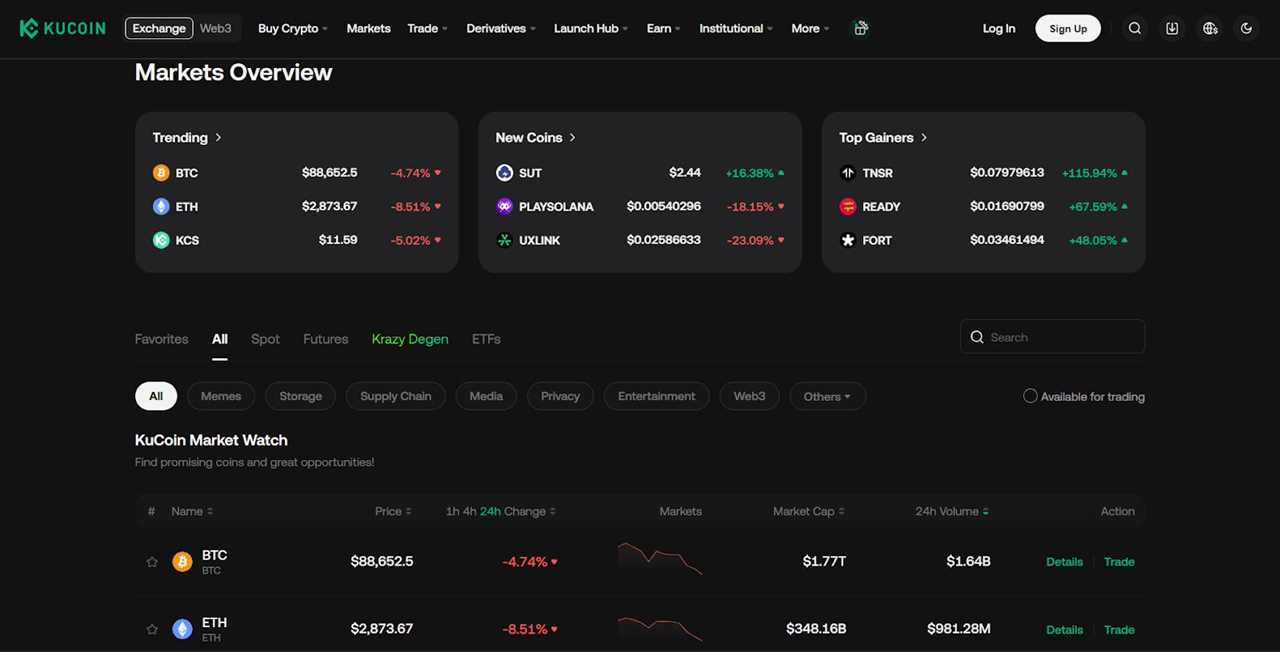The width and height of the screenshot is (1280, 652).
Task: Click the TNSR icon under Top Gainers
Action: pyautogui.click(x=848, y=172)
